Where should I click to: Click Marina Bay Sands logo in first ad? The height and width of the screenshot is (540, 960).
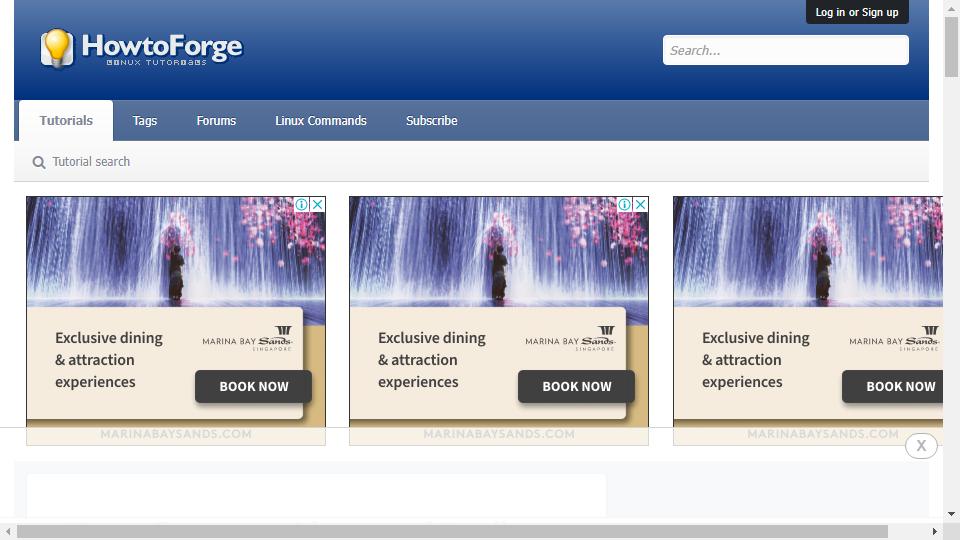coord(247,339)
